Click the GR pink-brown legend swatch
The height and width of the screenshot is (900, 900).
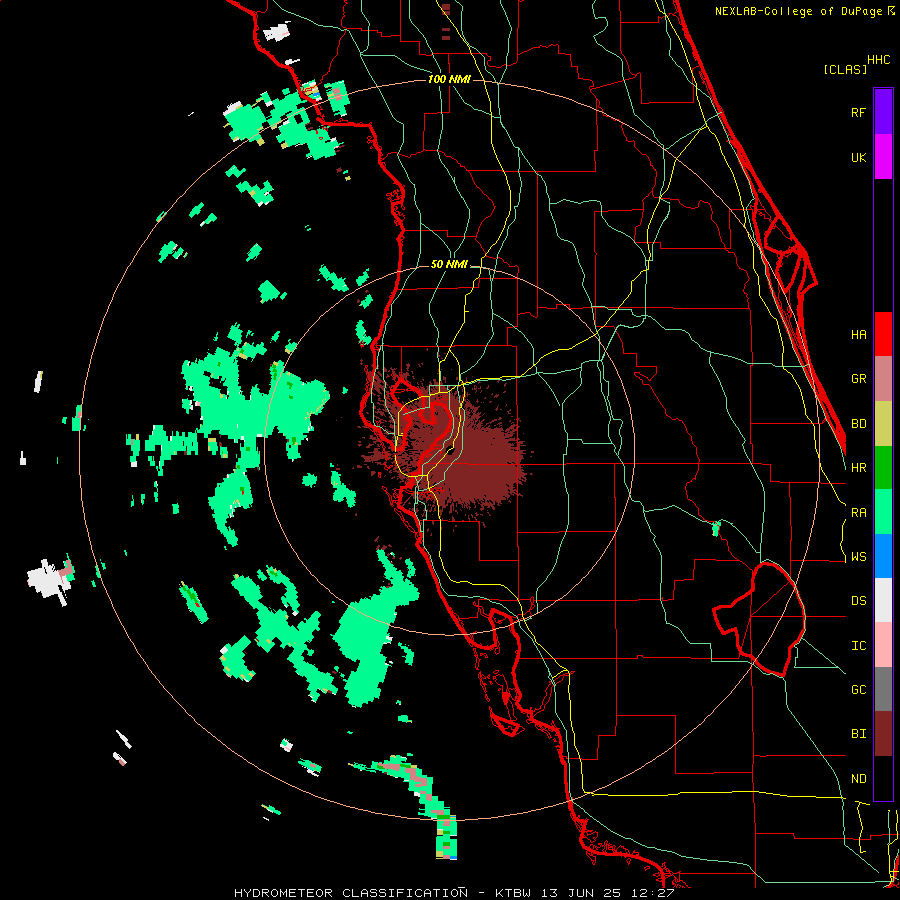click(x=883, y=379)
